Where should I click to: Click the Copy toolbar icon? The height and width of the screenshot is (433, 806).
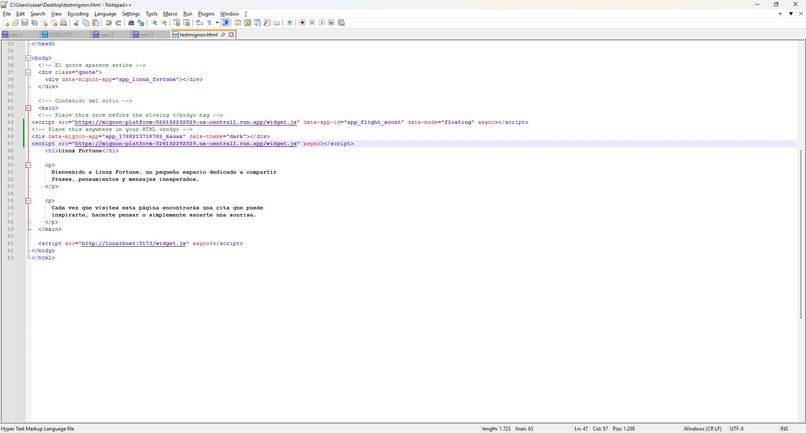(x=86, y=23)
